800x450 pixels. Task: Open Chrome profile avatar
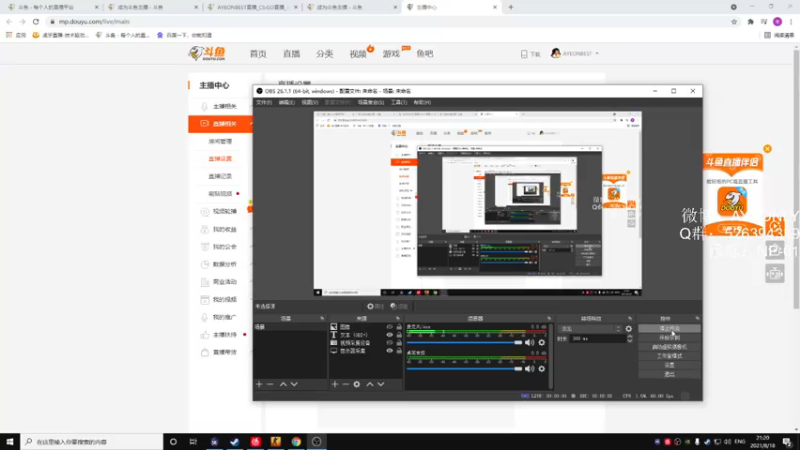778,21
